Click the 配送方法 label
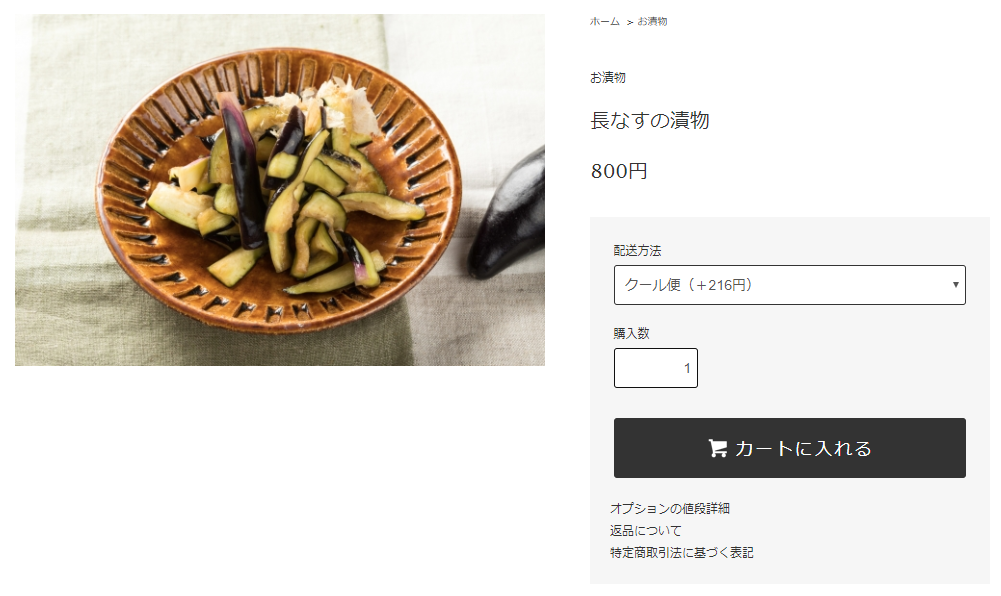 [637, 251]
